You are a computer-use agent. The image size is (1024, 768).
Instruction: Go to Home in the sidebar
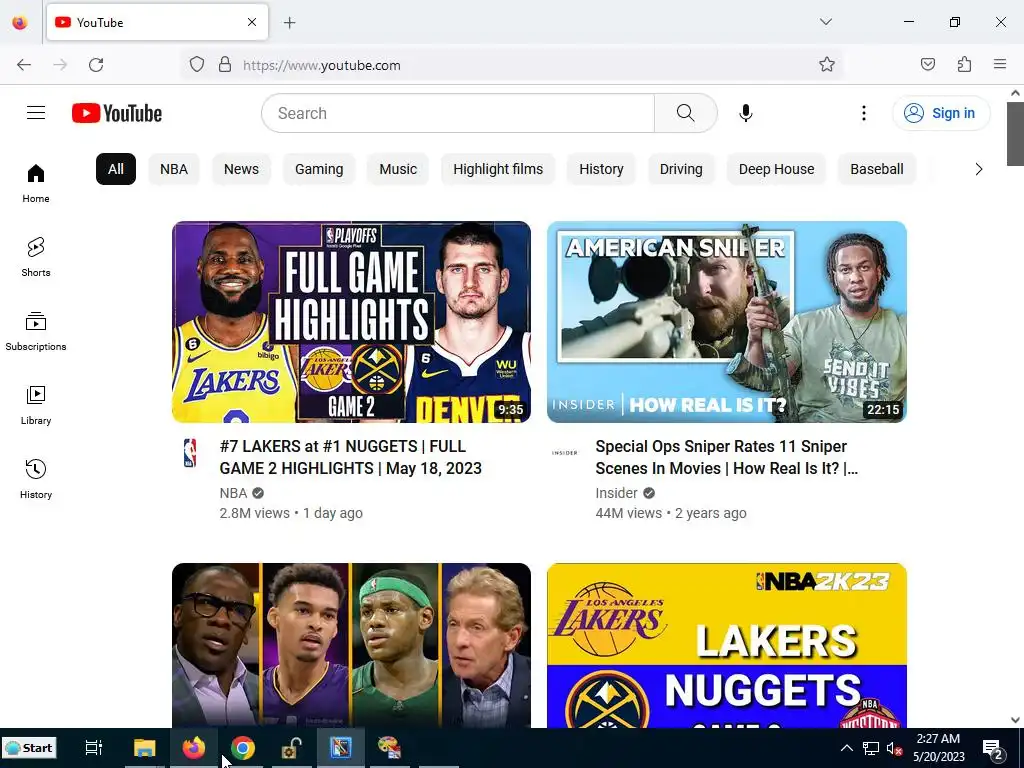click(x=36, y=184)
